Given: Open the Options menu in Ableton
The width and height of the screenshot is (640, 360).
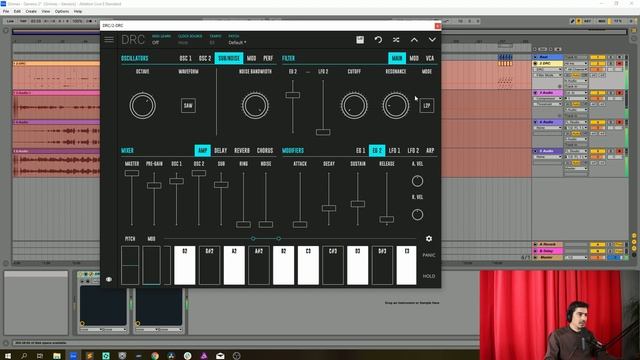Looking at the screenshot, I should [62, 11].
